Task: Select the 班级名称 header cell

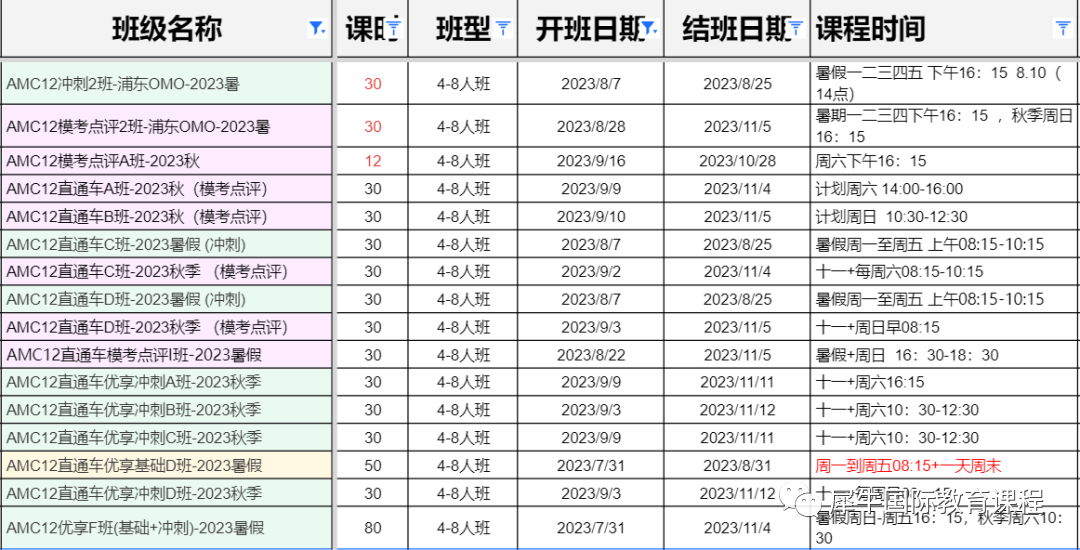Action: coord(167,29)
